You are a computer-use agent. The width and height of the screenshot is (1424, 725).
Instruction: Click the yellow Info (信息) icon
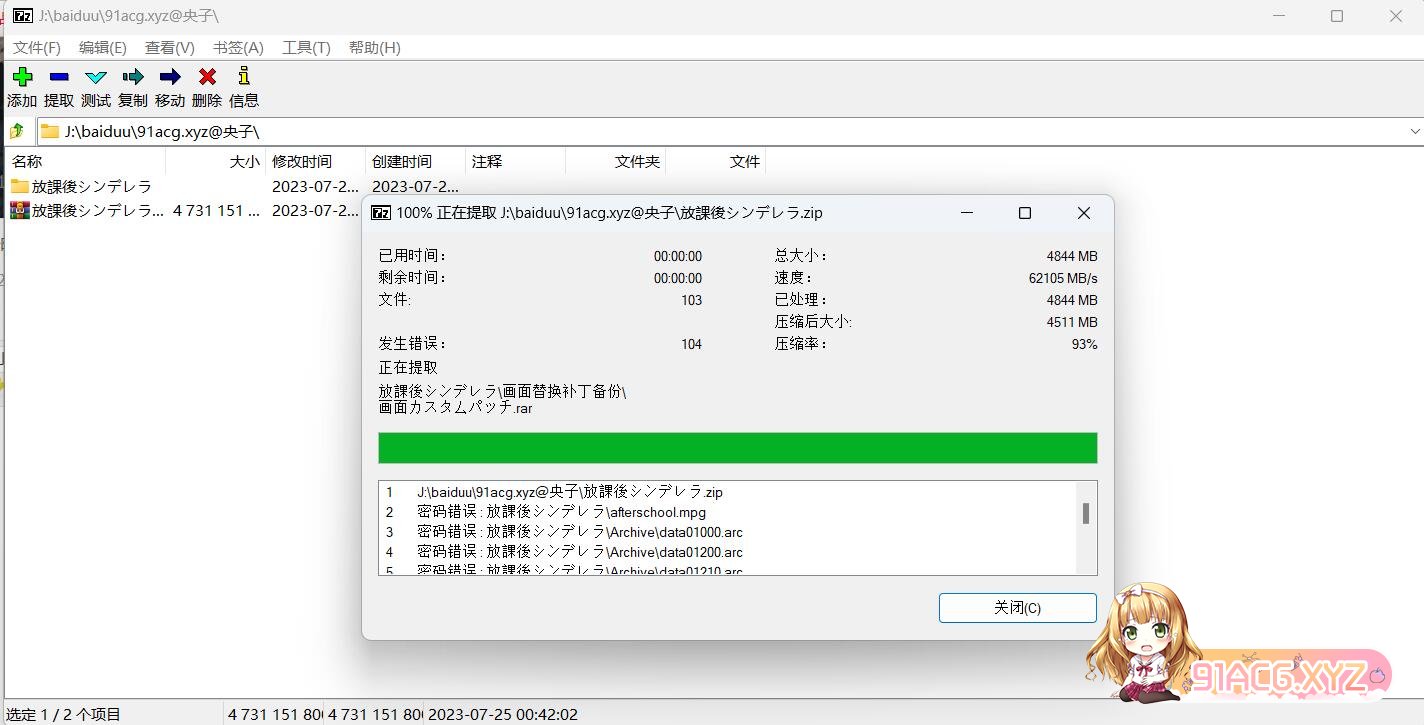(243, 77)
